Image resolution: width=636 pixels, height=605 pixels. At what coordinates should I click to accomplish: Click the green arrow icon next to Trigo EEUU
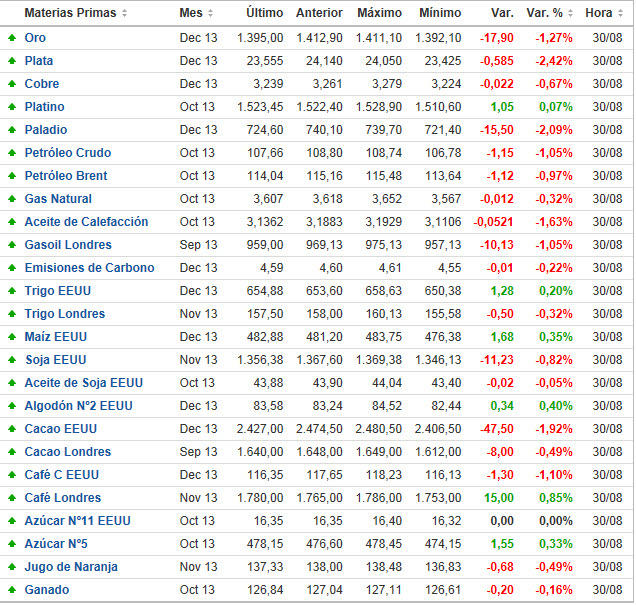click(11, 291)
